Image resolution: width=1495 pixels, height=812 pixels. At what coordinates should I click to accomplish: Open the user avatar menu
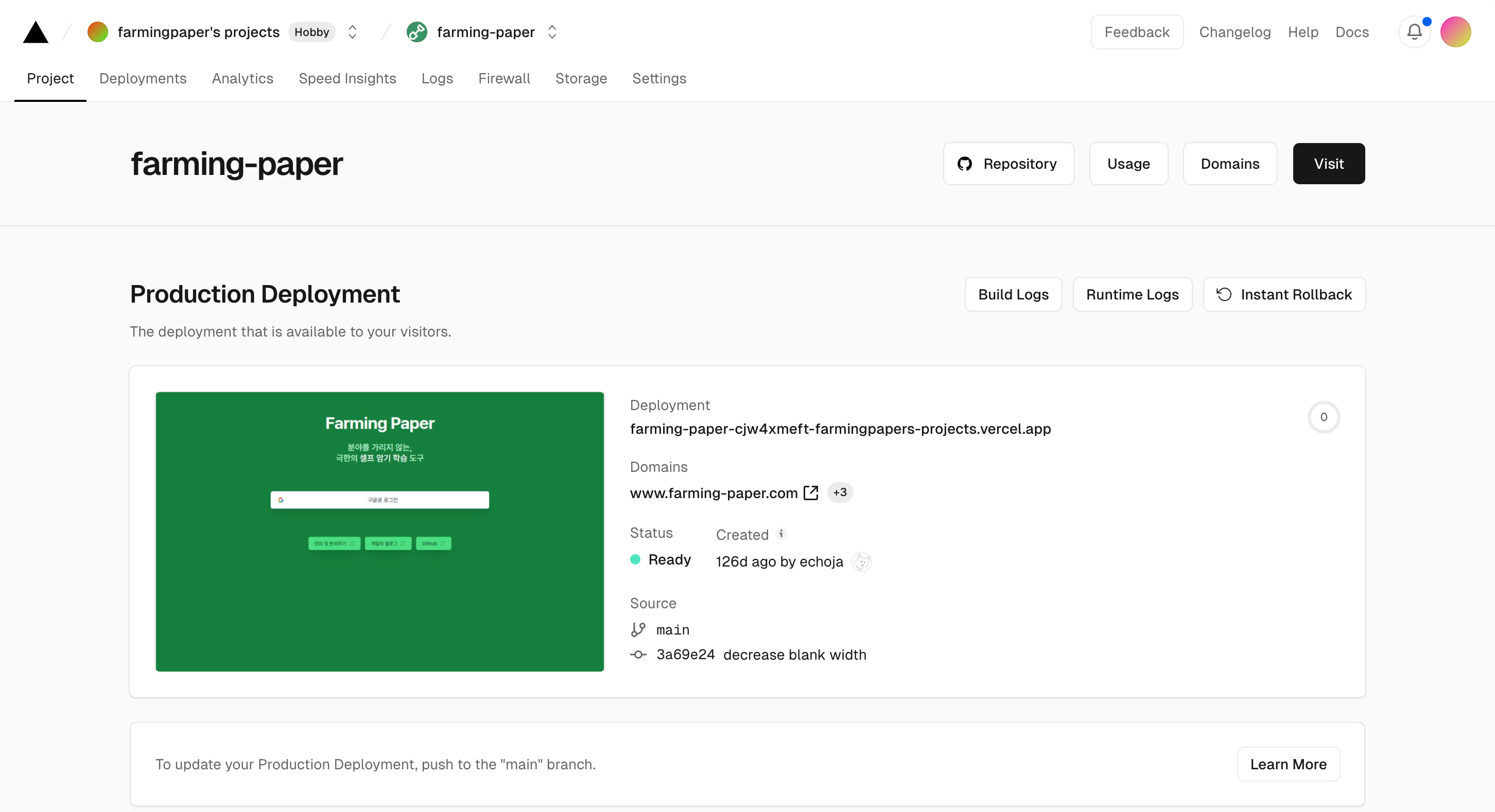click(1455, 32)
